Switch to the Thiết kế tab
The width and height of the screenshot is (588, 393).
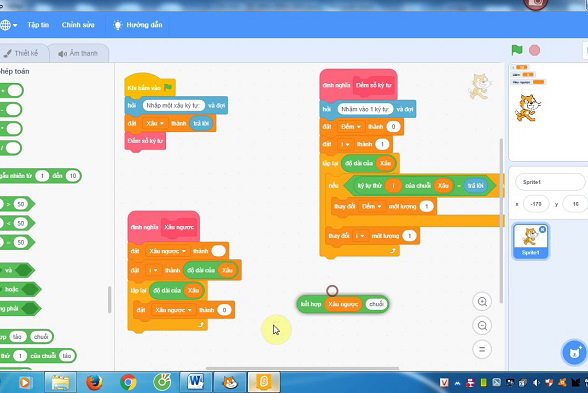(x=22, y=53)
